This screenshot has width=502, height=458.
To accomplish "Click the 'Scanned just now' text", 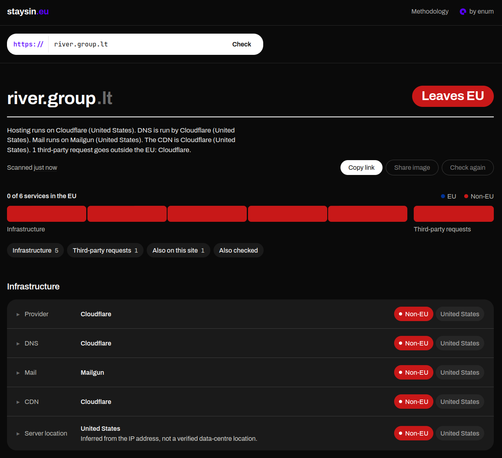I will pyautogui.click(x=32, y=168).
